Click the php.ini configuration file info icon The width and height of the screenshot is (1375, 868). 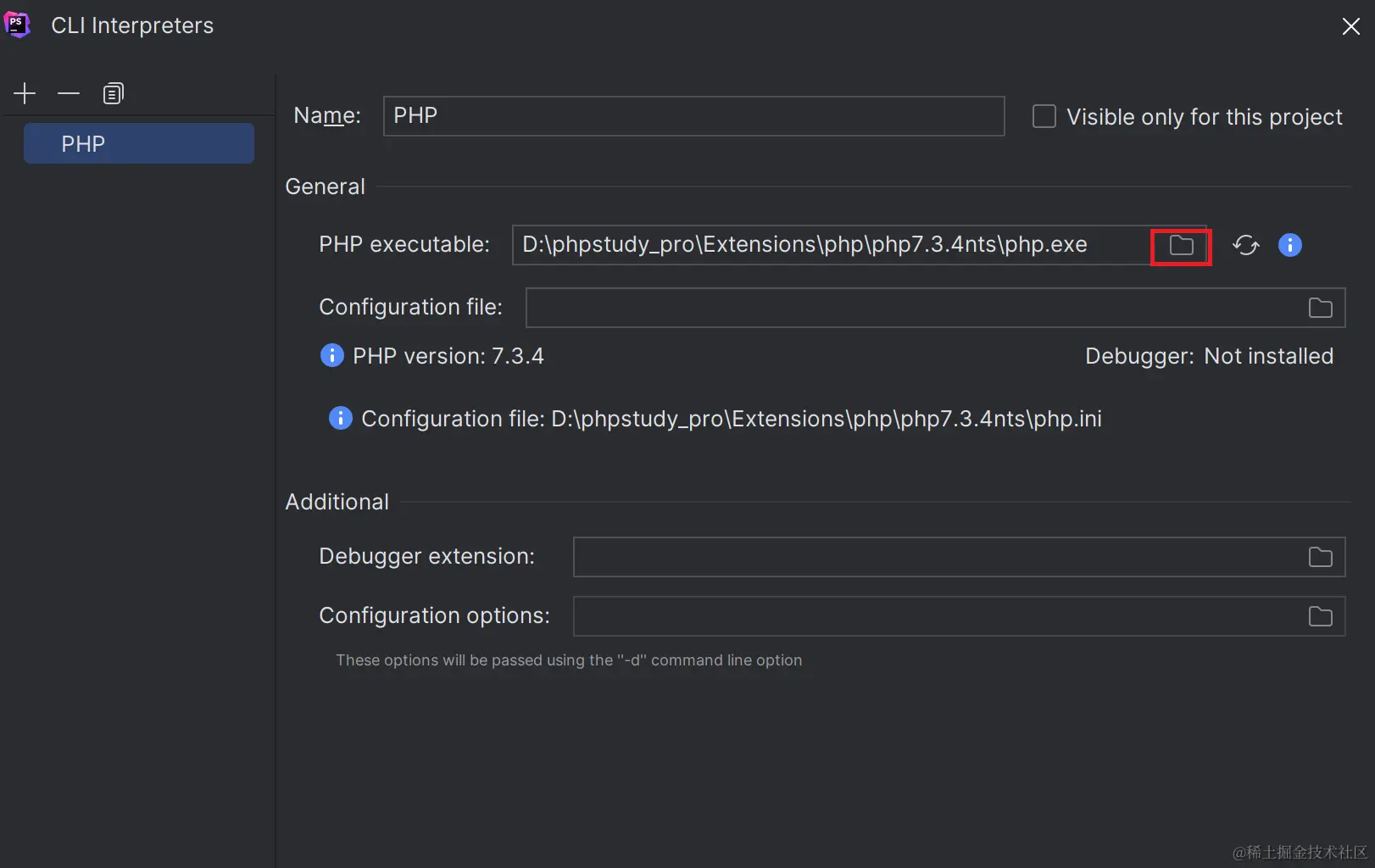[340, 419]
